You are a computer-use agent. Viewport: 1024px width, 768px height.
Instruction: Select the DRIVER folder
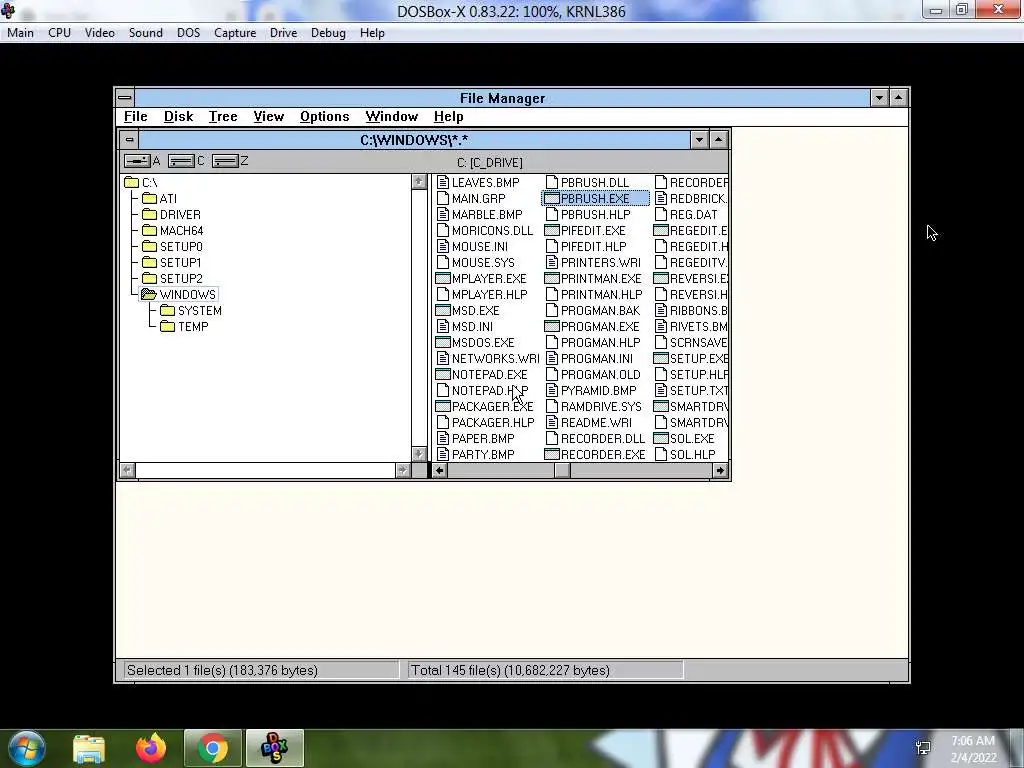(171, 214)
